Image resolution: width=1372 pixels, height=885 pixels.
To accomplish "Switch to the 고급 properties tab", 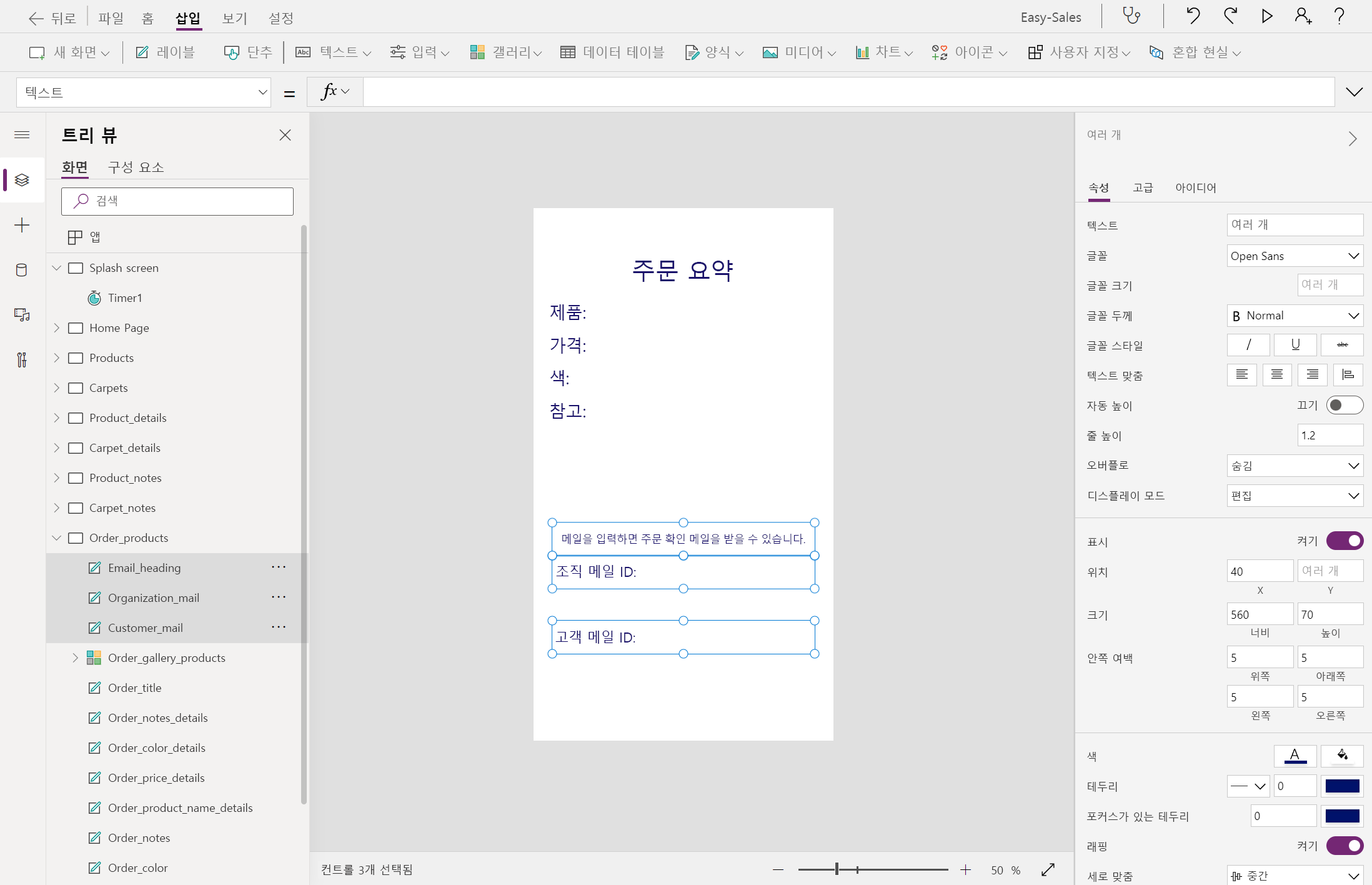I will point(1143,187).
